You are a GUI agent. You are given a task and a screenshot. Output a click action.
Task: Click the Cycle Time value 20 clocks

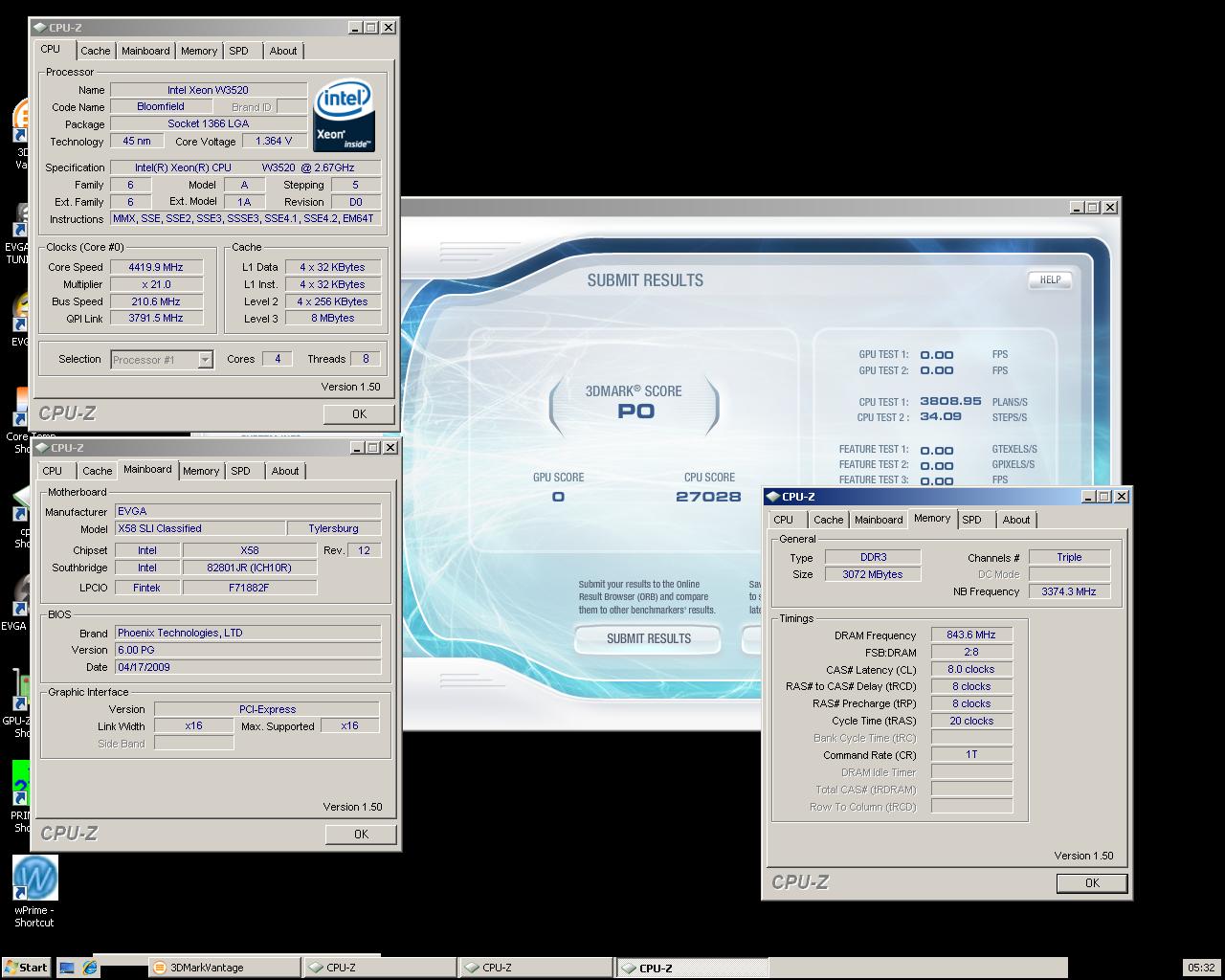971,721
